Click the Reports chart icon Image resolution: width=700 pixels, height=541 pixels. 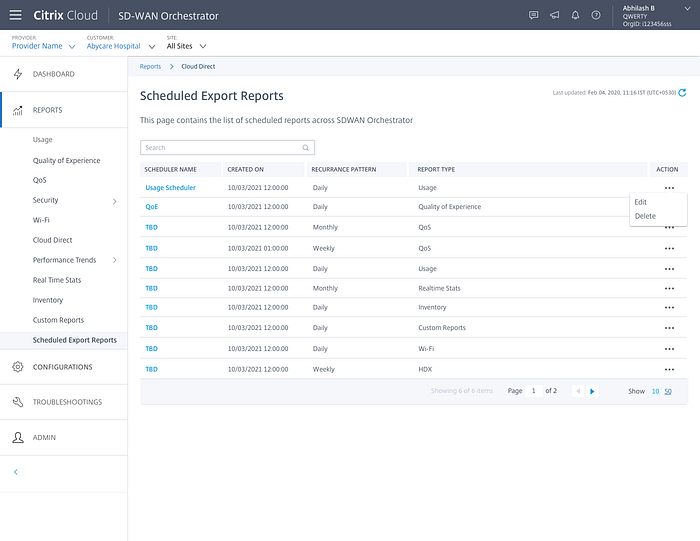tap(18, 110)
